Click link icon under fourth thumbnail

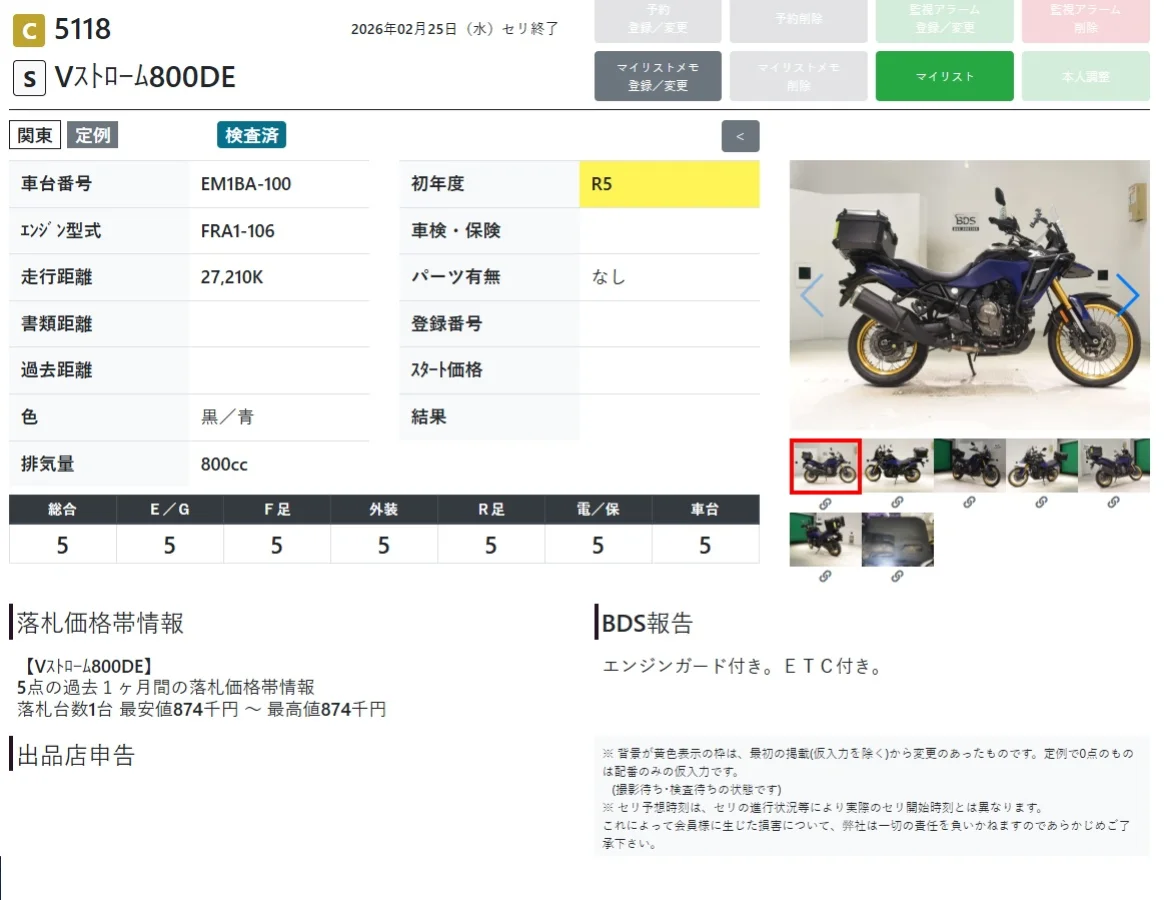(x=1041, y=503)
